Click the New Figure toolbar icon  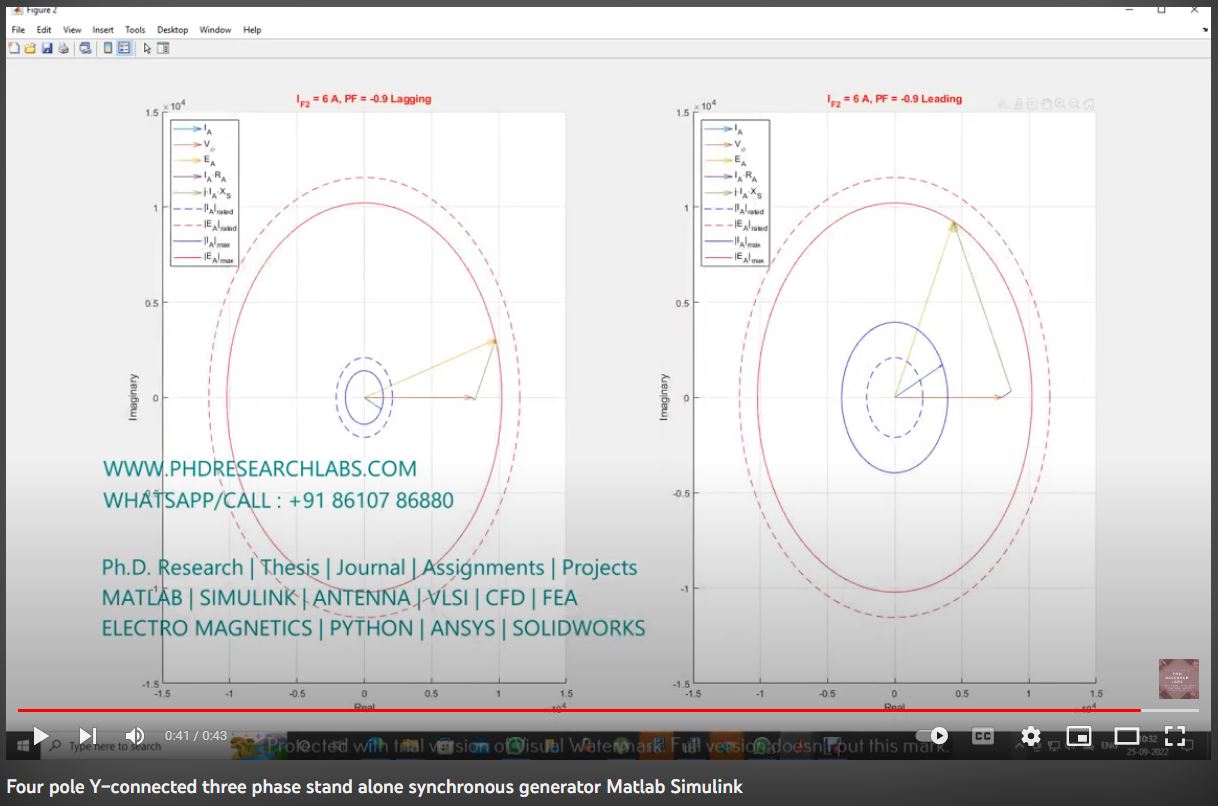[16, 48]
